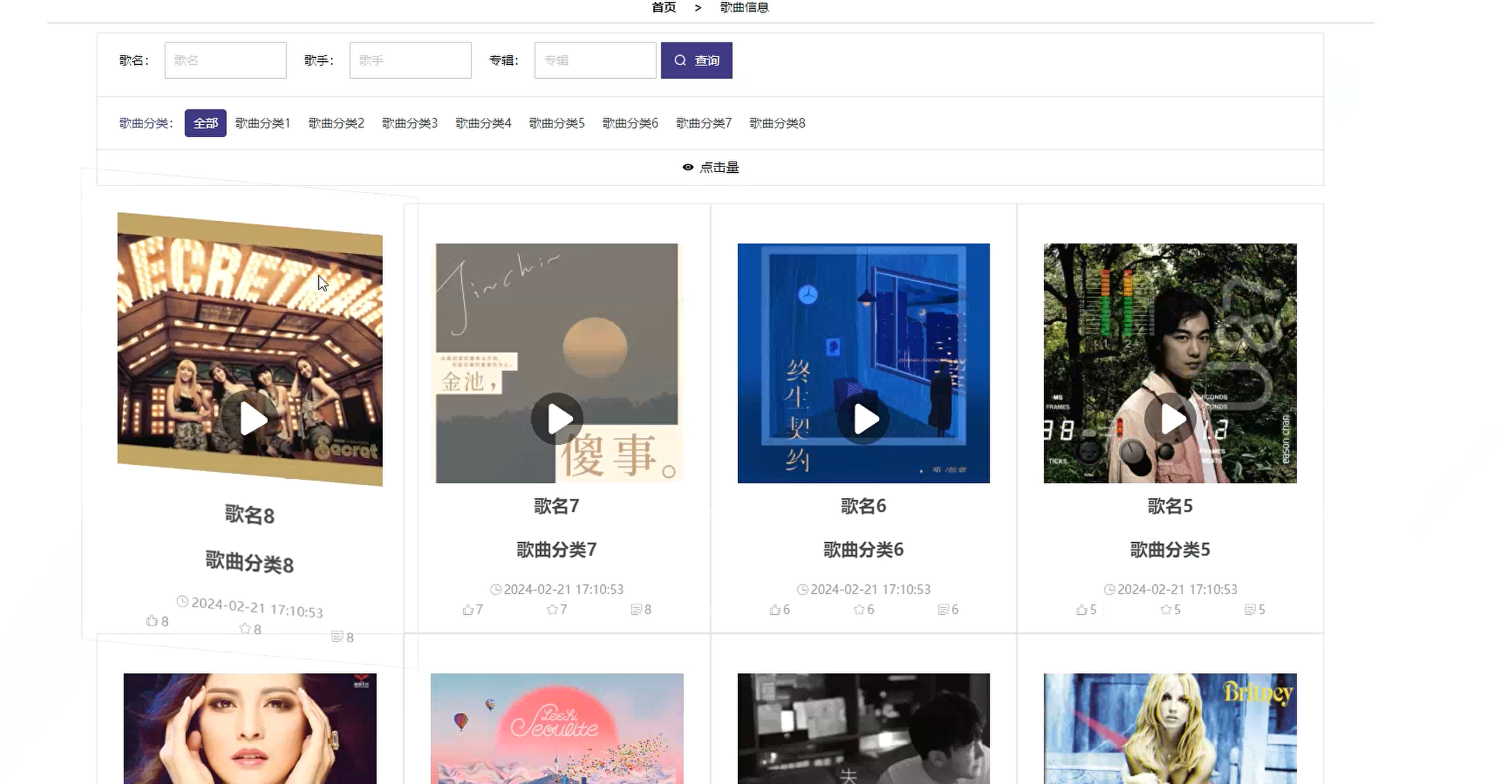Click the comment icon on 歌名8
The image size is (1512, 784).
(337, 636)
